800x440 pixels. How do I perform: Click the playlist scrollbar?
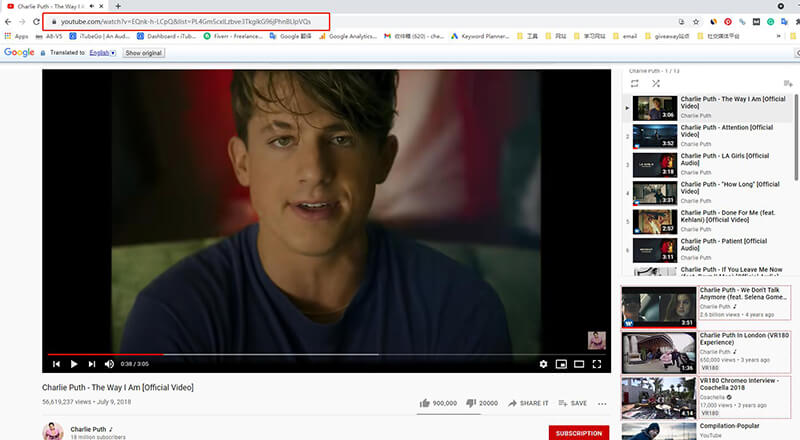(796, 137)
